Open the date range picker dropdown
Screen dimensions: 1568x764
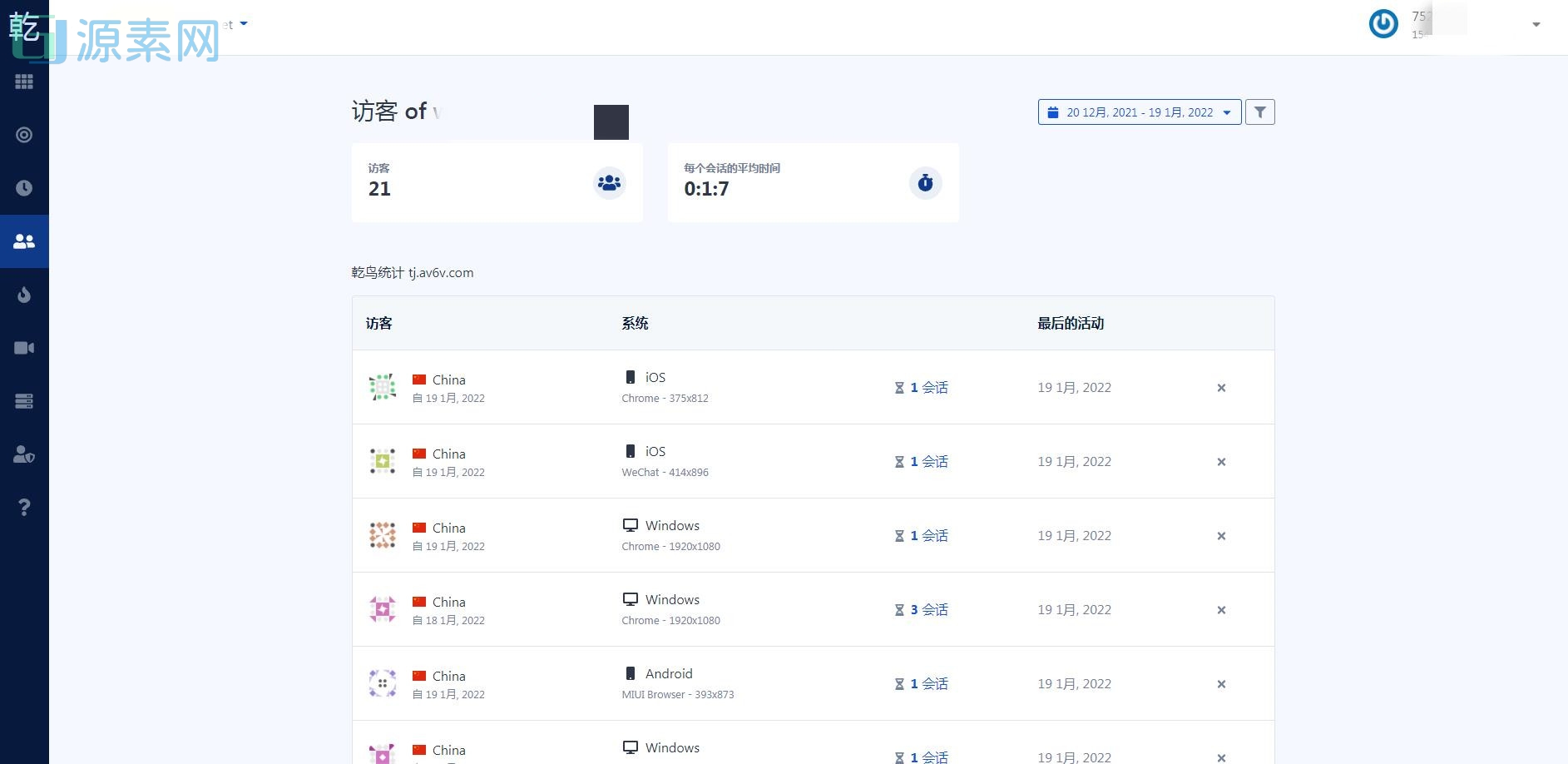(x=1139, y=112)
